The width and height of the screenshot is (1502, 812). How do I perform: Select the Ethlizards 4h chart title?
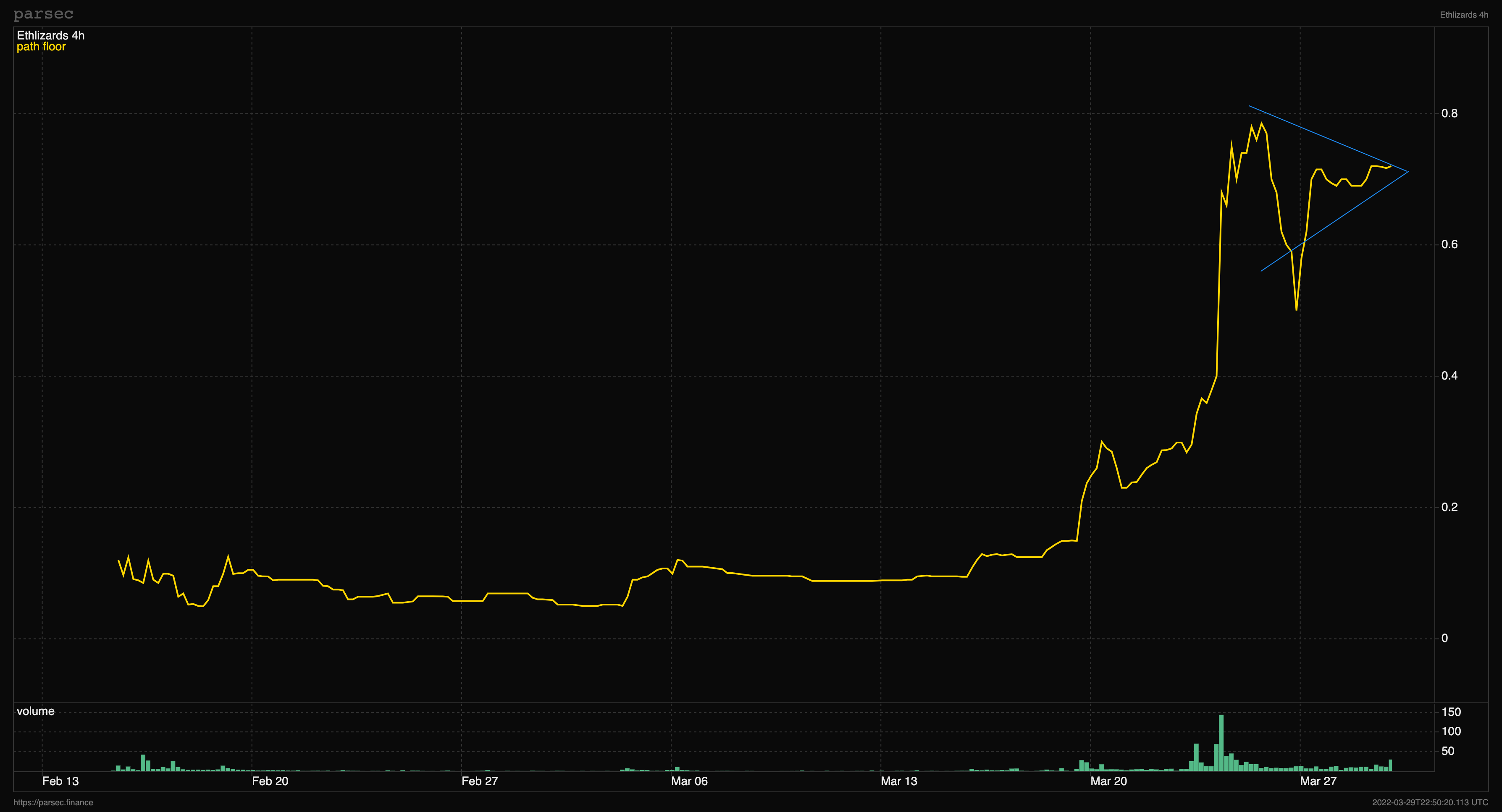(50, 36)
